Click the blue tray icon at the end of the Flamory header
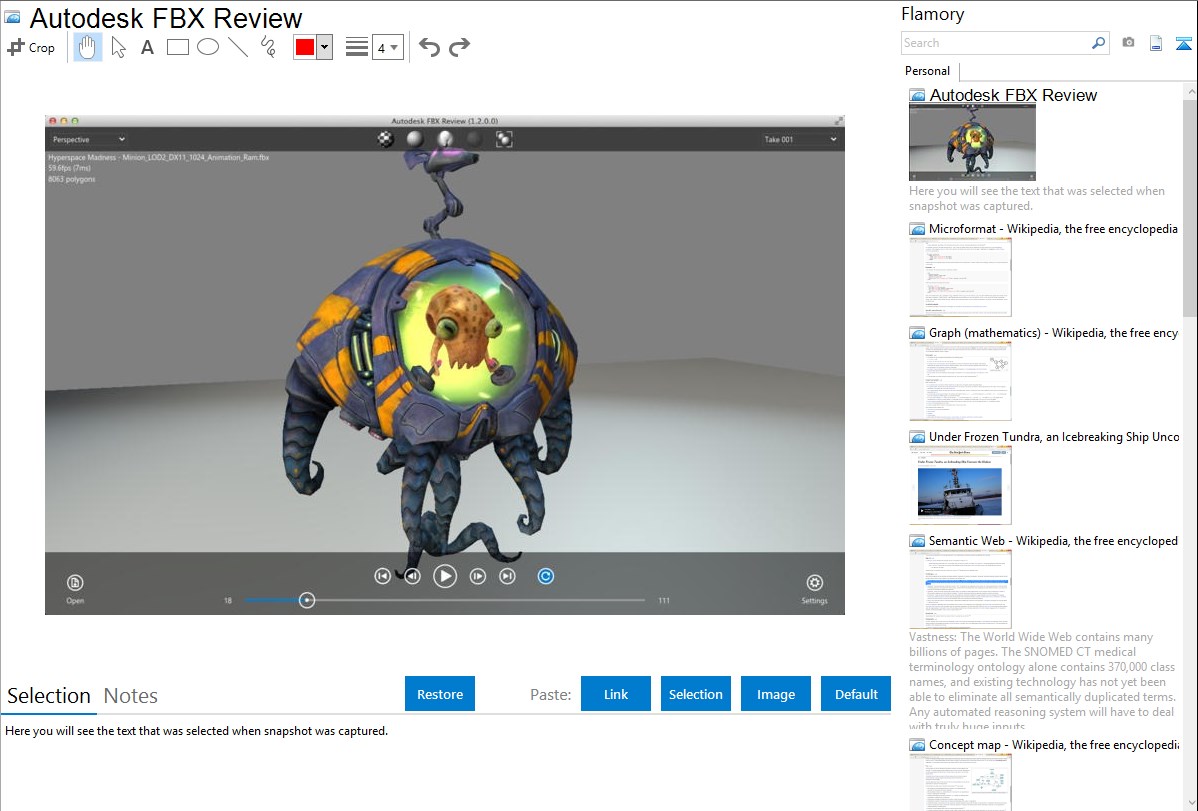 coord(1183,43)
